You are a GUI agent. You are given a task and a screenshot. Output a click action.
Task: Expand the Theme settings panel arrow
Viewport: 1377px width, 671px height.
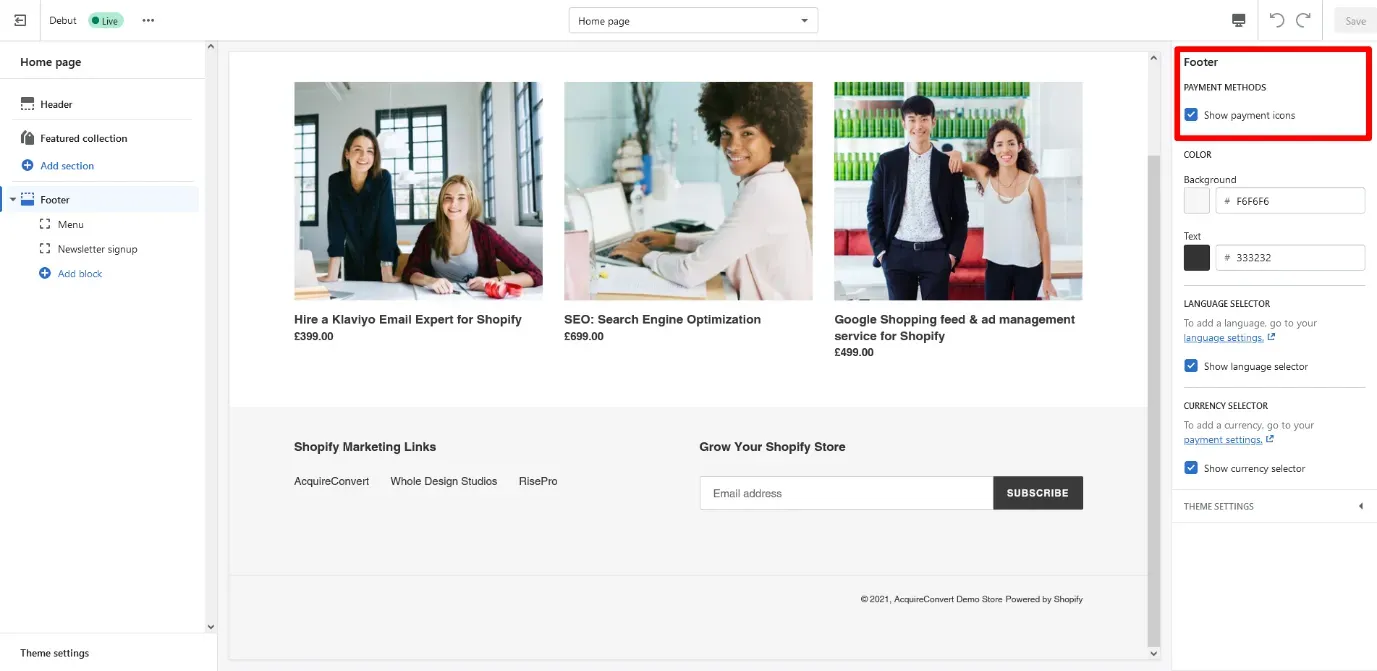[x=1360, y=506]
